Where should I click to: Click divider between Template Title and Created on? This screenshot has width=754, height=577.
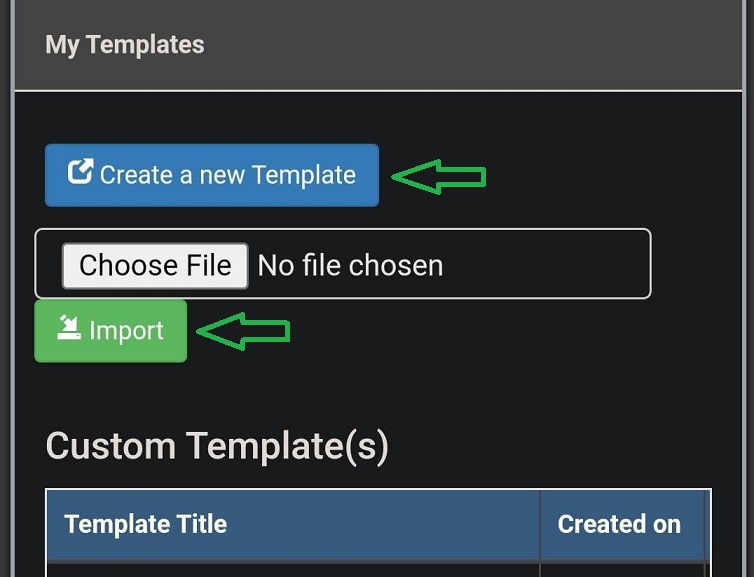tap(540, 525)
